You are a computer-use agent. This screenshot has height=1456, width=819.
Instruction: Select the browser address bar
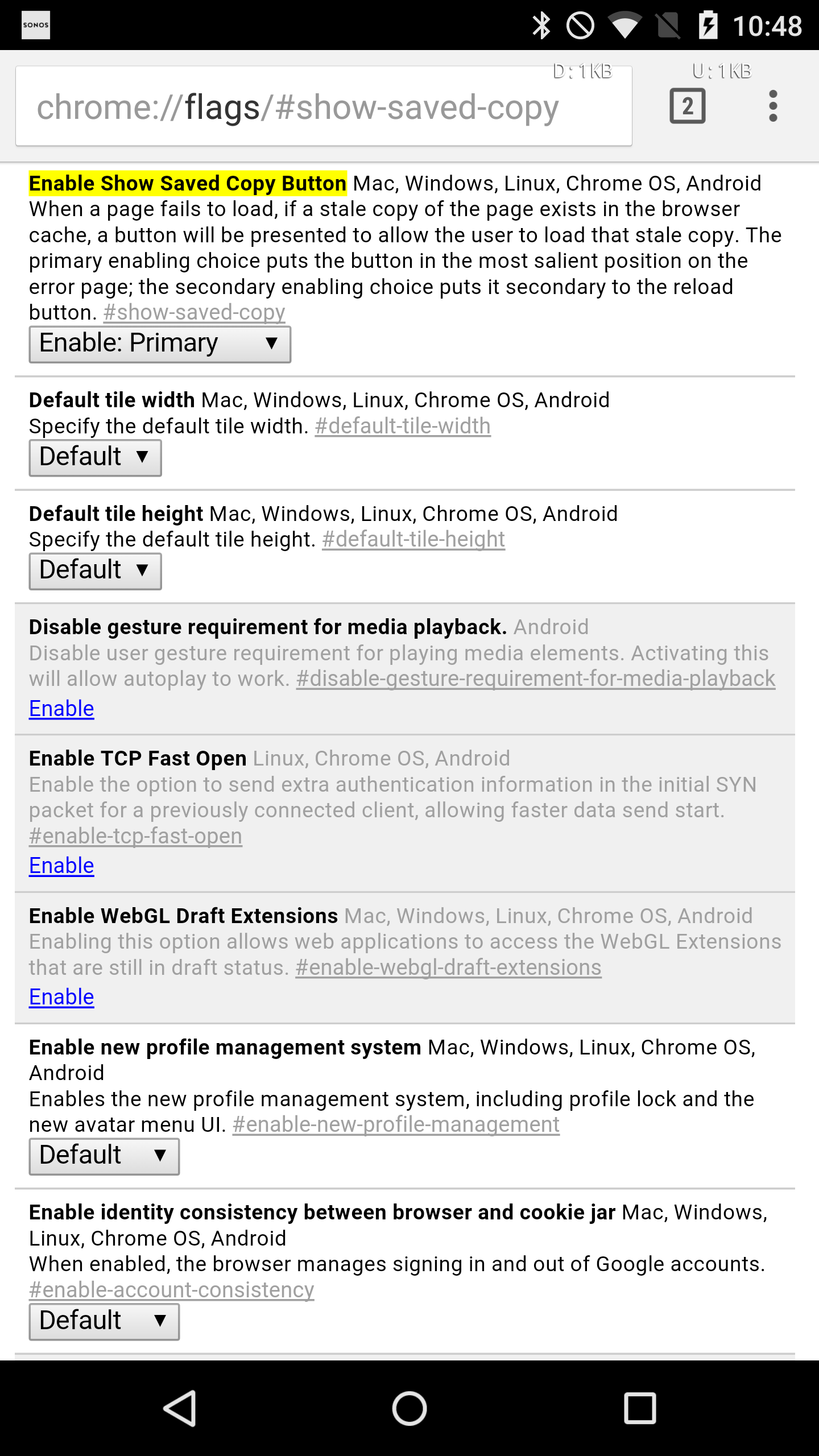[x=322, y=106]
